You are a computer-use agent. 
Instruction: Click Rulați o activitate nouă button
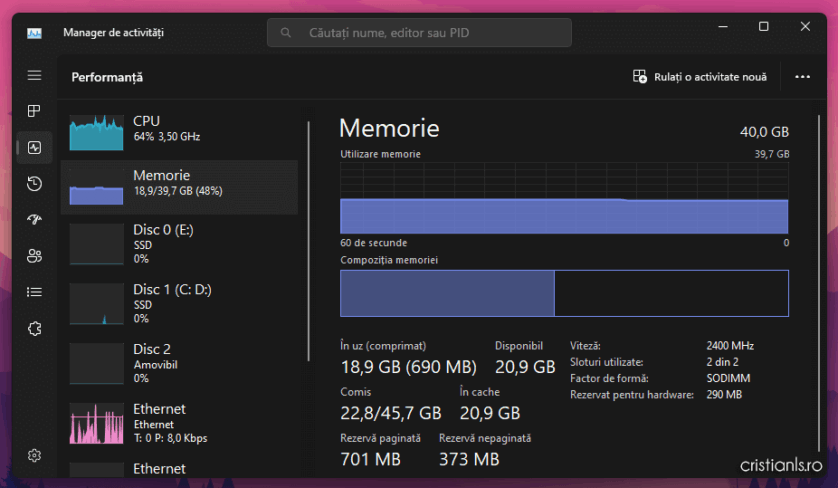pos(700,77)
